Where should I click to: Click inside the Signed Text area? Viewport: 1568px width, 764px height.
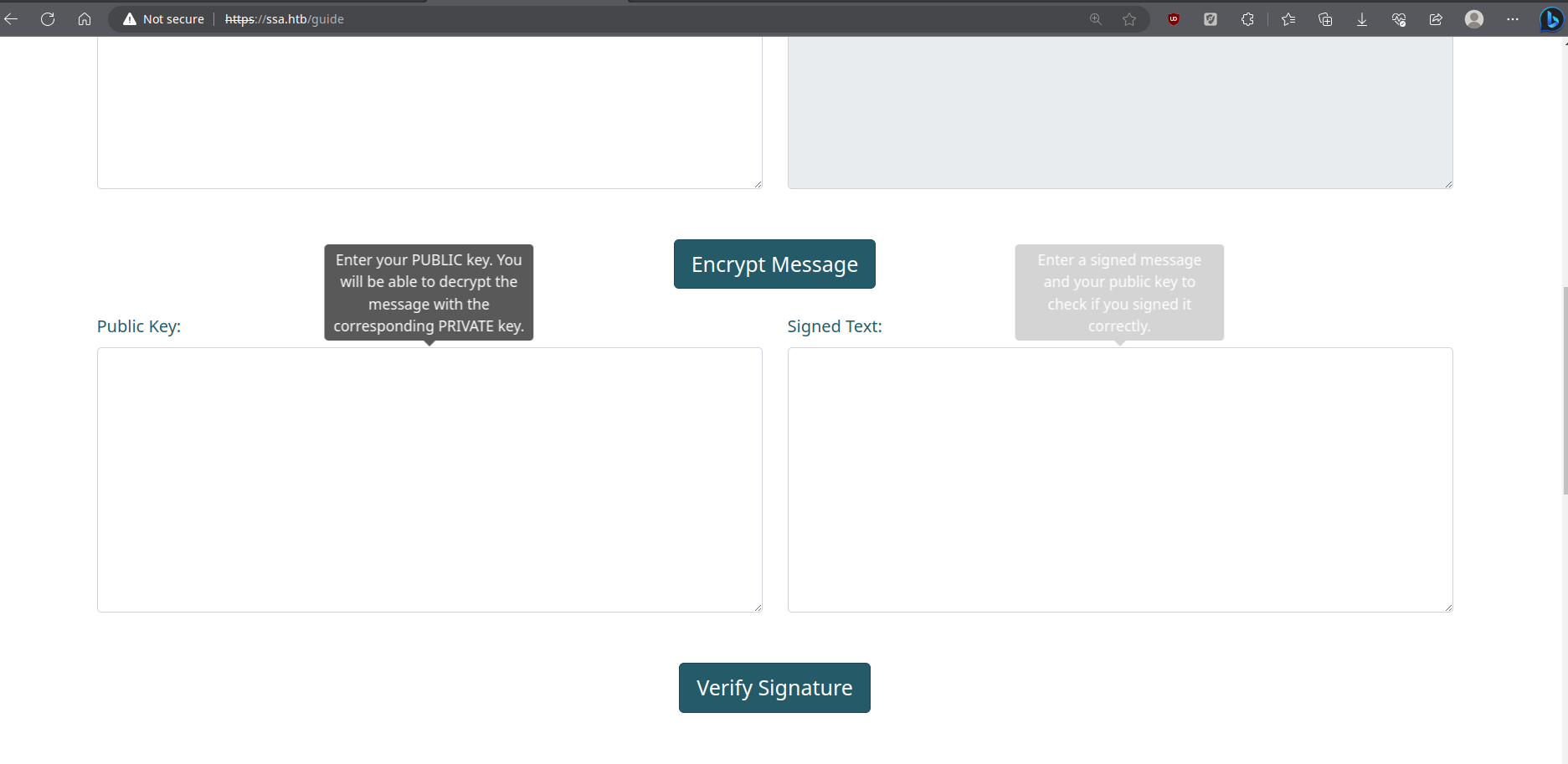(x=1119, y=479)
